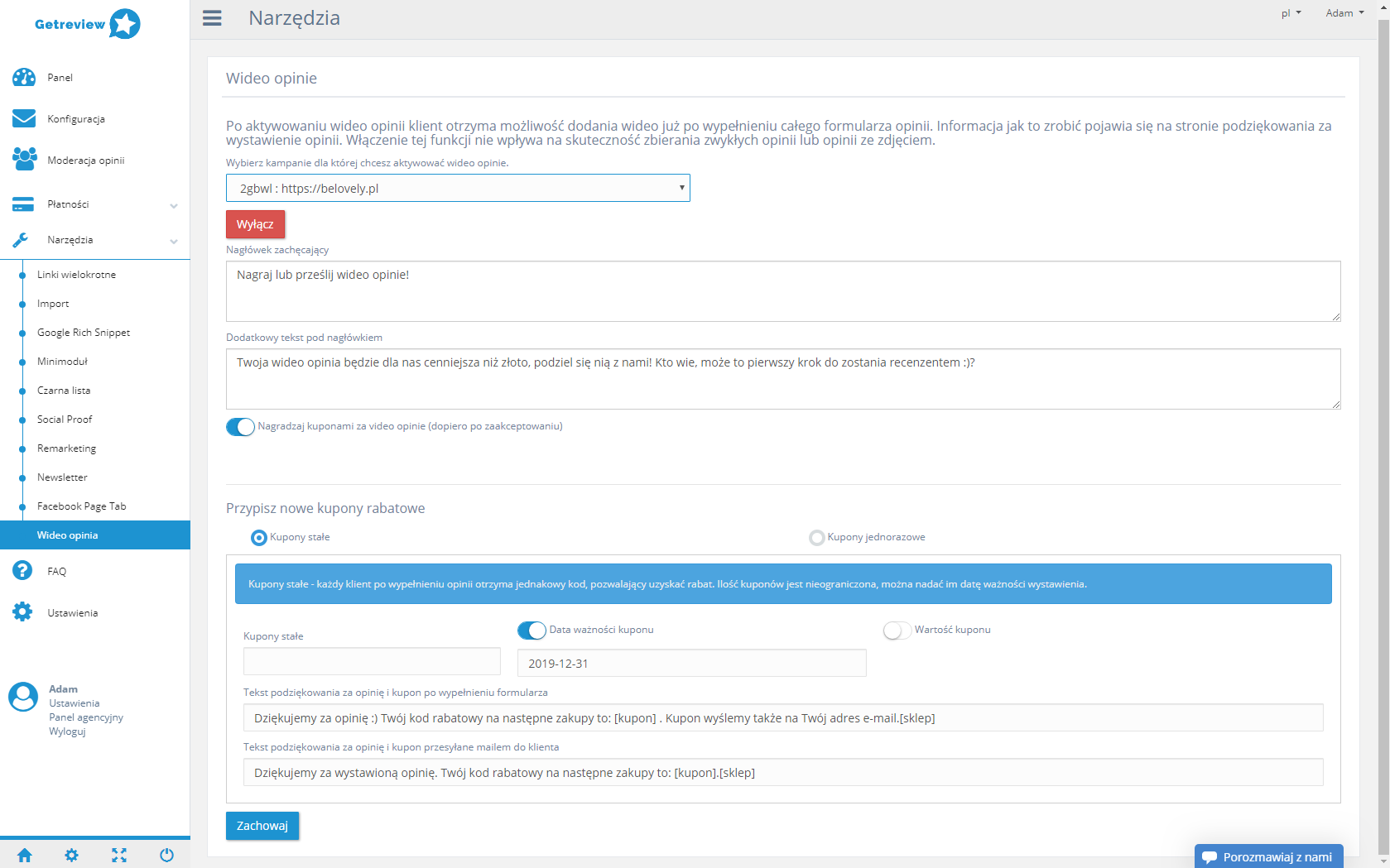This screenshot has width=1390, height=868.
Task: Click the home icon in bottom bar
Action: (24, 855)
